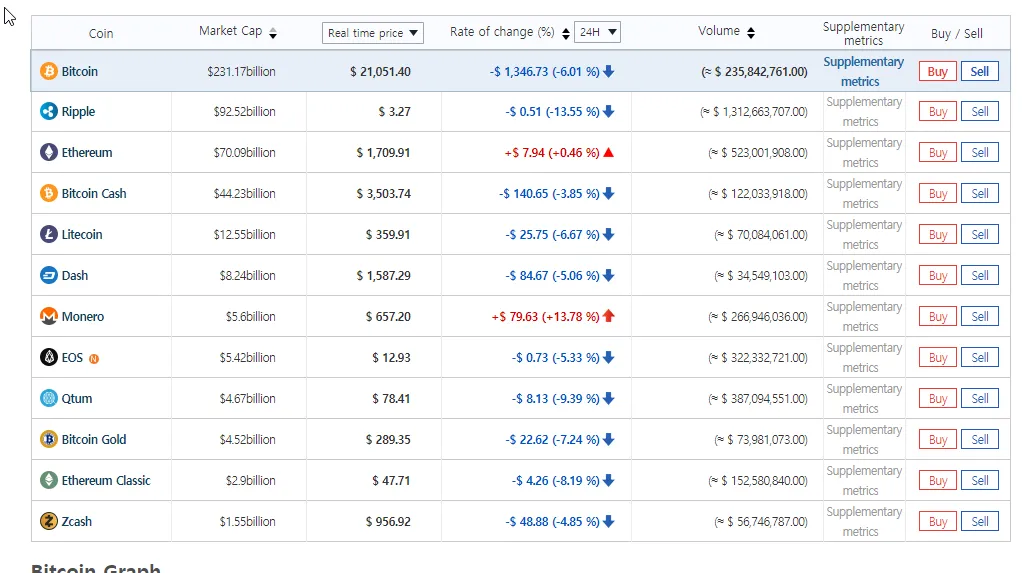This screenshot has width=1022, height=573.
Task: Buy Bitcoin Cash
Action: point(938,194)
